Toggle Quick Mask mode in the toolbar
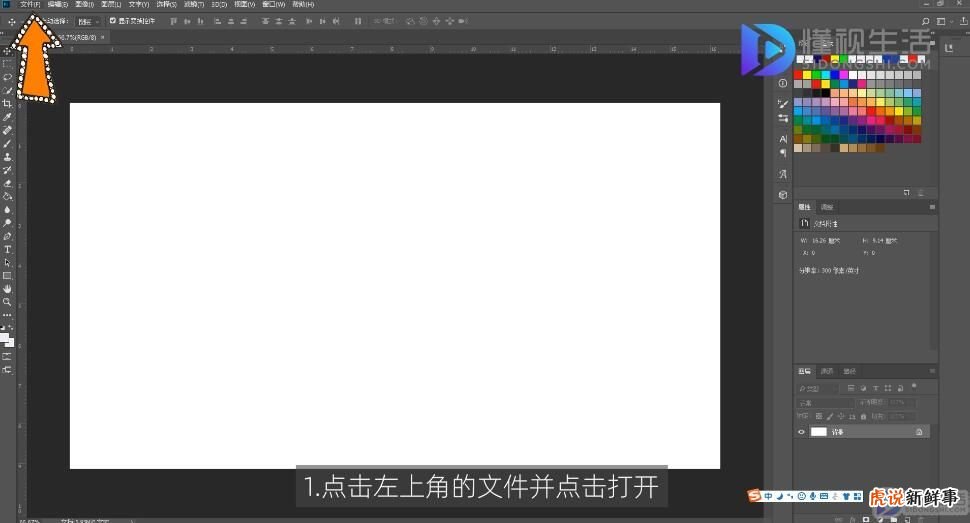 (7, 357)
